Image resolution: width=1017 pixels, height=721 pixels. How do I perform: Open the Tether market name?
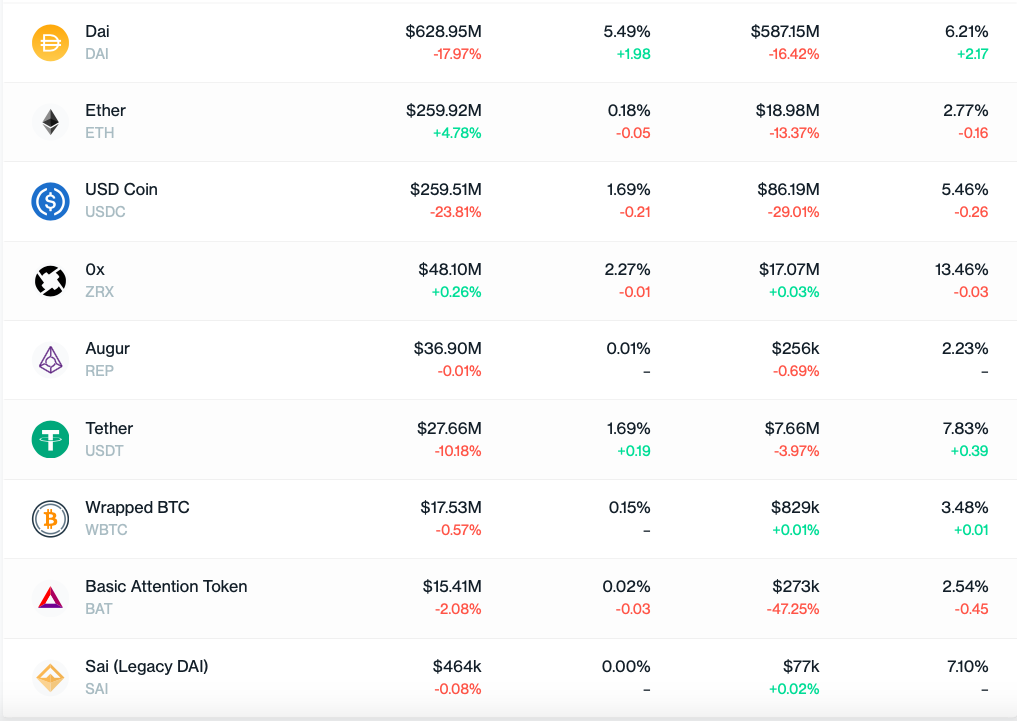click(109, 428)
